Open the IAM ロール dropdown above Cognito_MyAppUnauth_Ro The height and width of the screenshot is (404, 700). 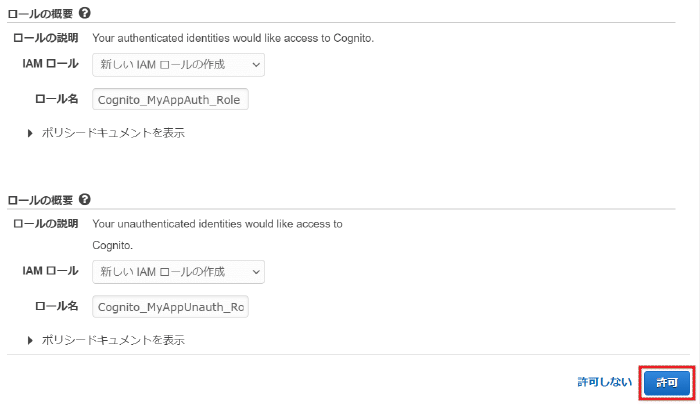(x=178, y=271)
